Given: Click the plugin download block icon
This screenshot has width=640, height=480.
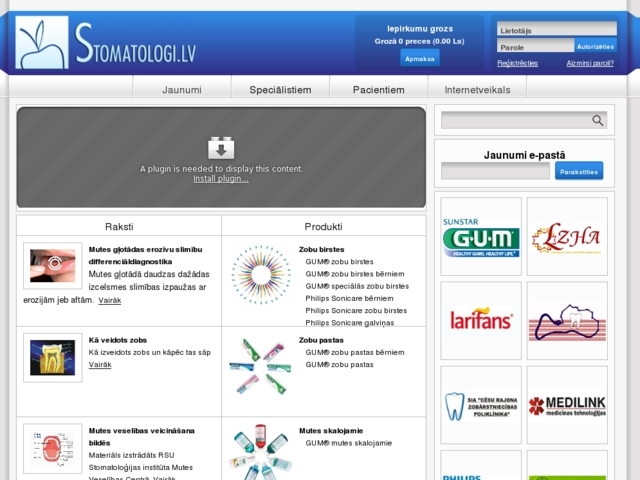Looking at the screenshot, I should click(221, 148).
